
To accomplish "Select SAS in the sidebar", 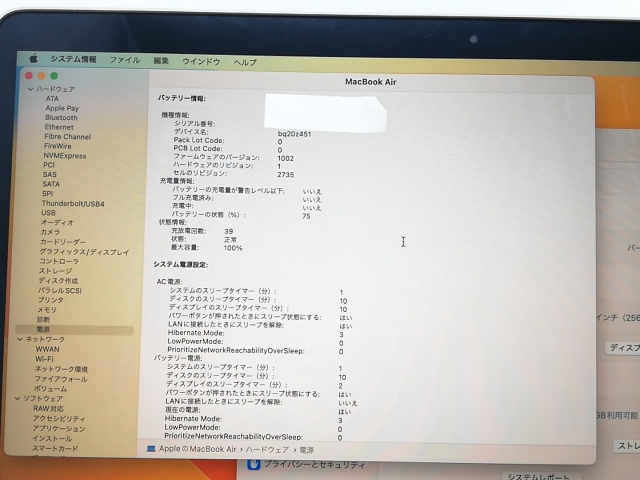I will pyautogui.click(x=49, y=174).
